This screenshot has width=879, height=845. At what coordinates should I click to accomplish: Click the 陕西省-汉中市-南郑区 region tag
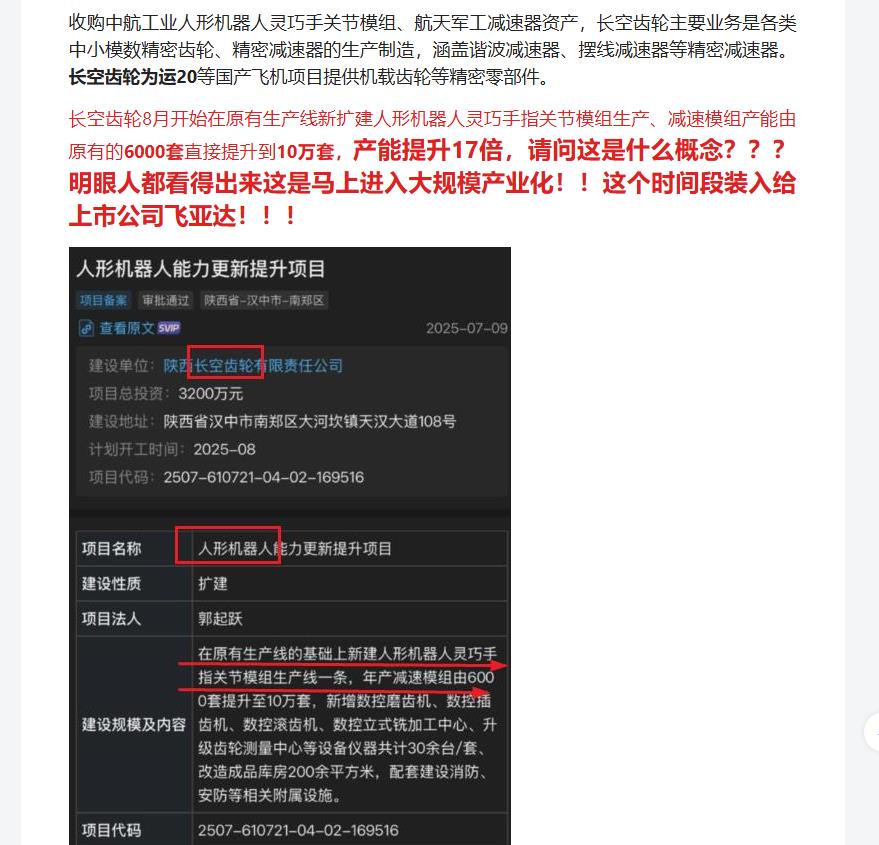264,301
